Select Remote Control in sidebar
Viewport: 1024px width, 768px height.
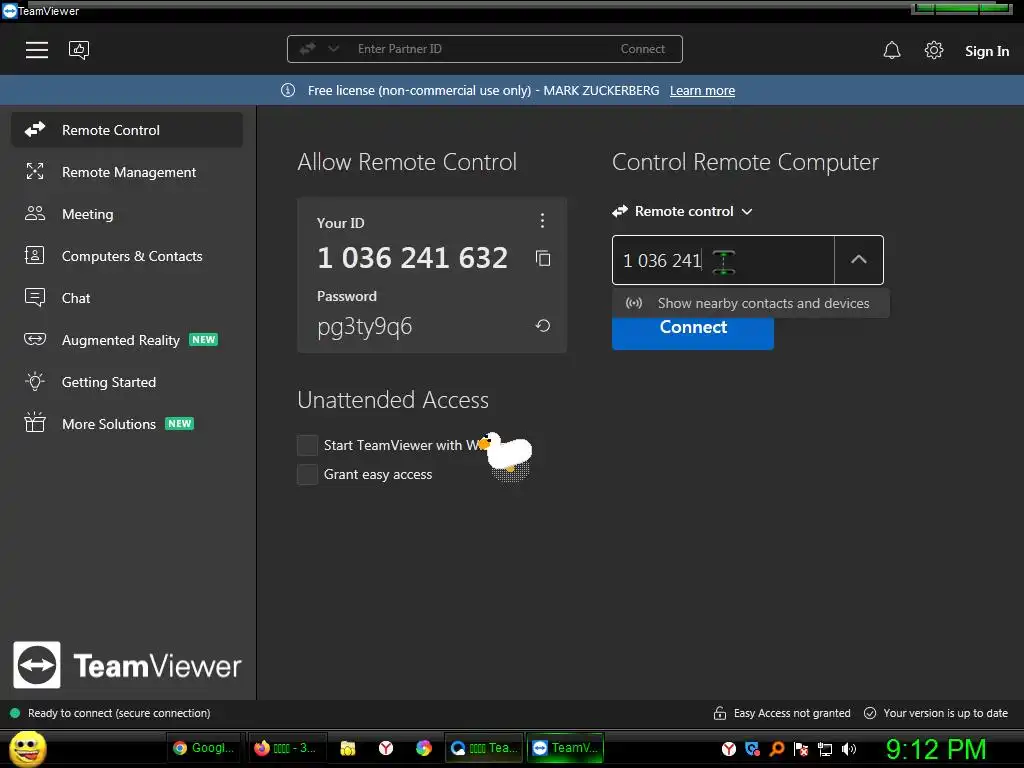point(127,130)
